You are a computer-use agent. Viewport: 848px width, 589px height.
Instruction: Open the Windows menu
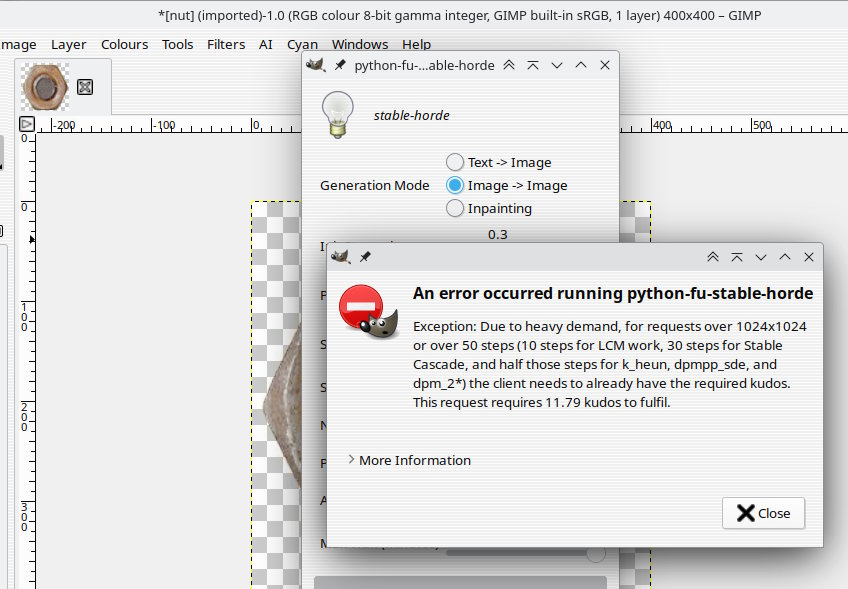(x=360, y=44)
